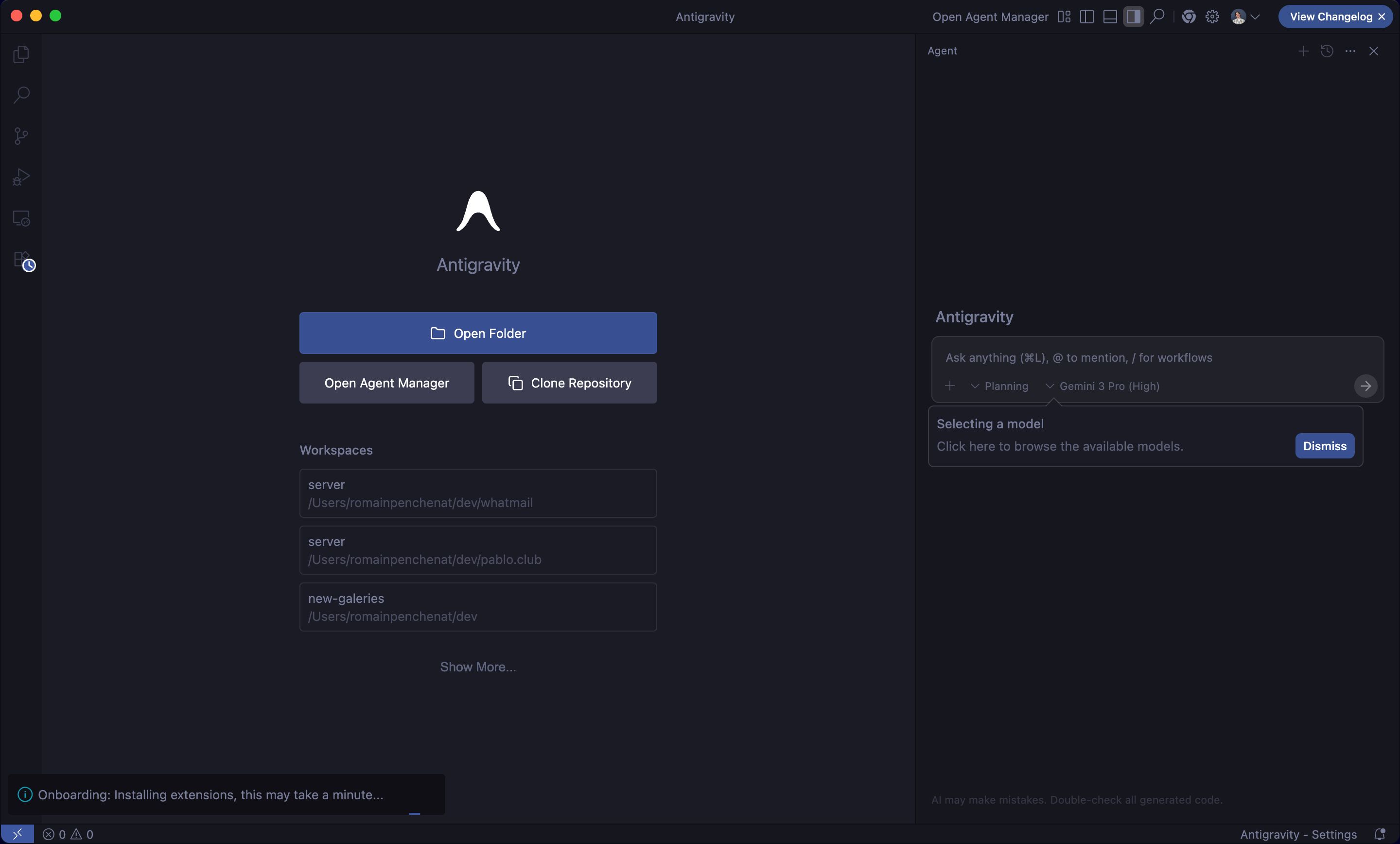Open the Run and Debug view
Image resolution: width=1400 pixels, height=844 pixels.
[21, 177]
